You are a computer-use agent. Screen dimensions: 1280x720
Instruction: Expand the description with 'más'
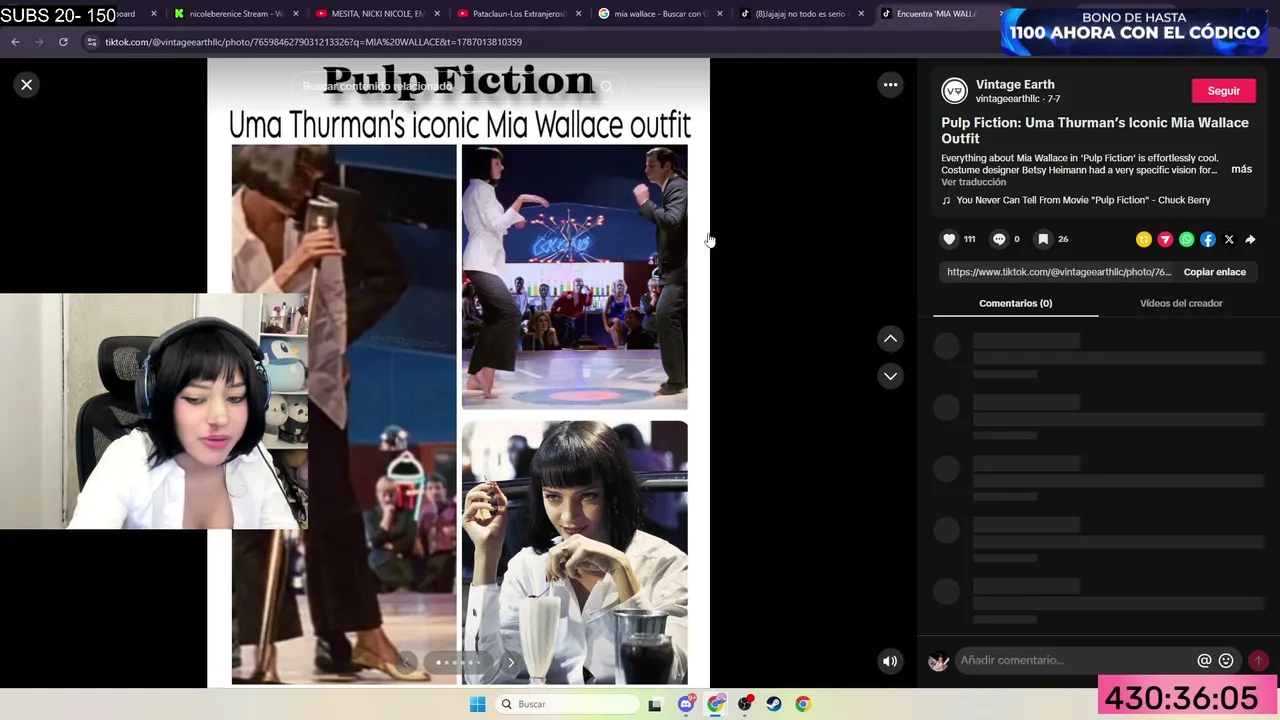1241,169
